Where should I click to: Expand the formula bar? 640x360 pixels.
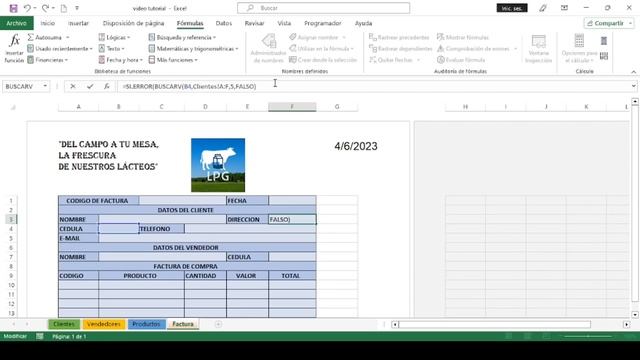coord(633,86)
